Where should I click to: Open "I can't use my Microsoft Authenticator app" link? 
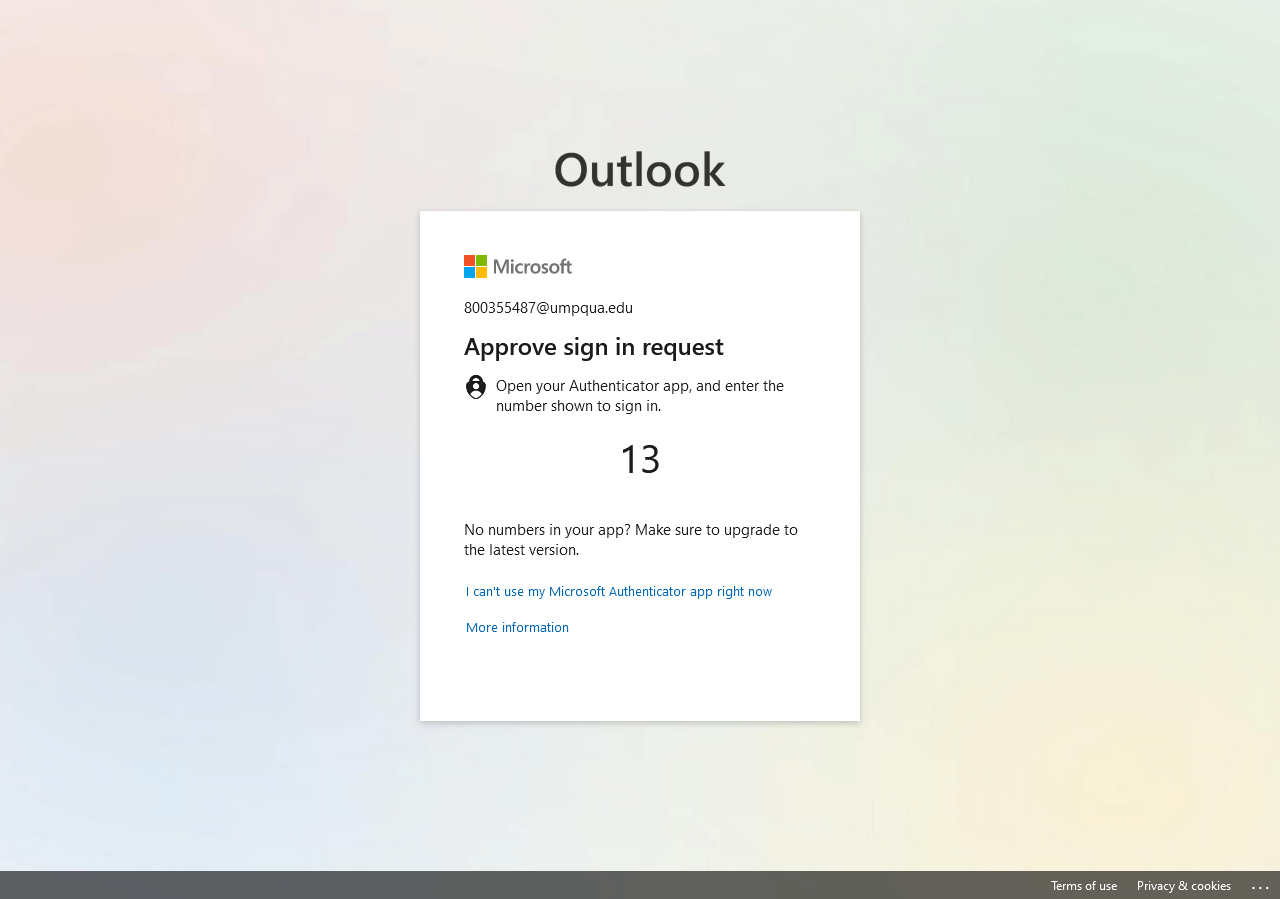(618, 591)
